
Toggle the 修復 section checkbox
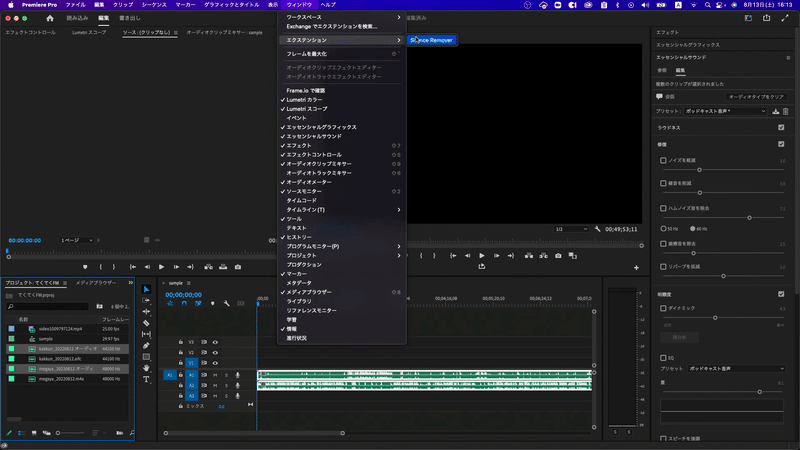pyautogui.click(x=781, y=144)
